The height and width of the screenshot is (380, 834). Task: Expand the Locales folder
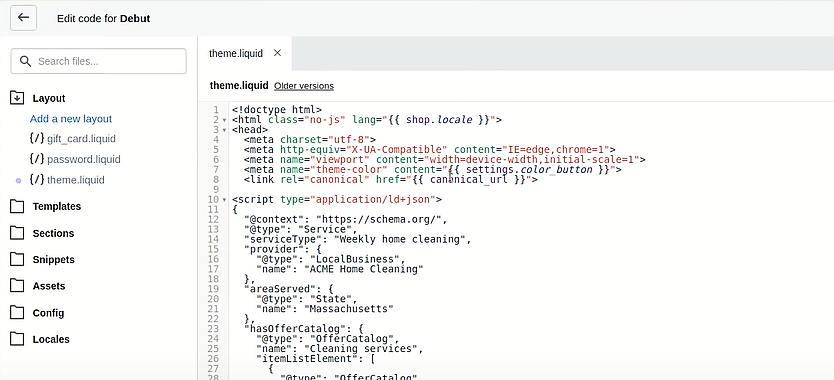[51, 339]
